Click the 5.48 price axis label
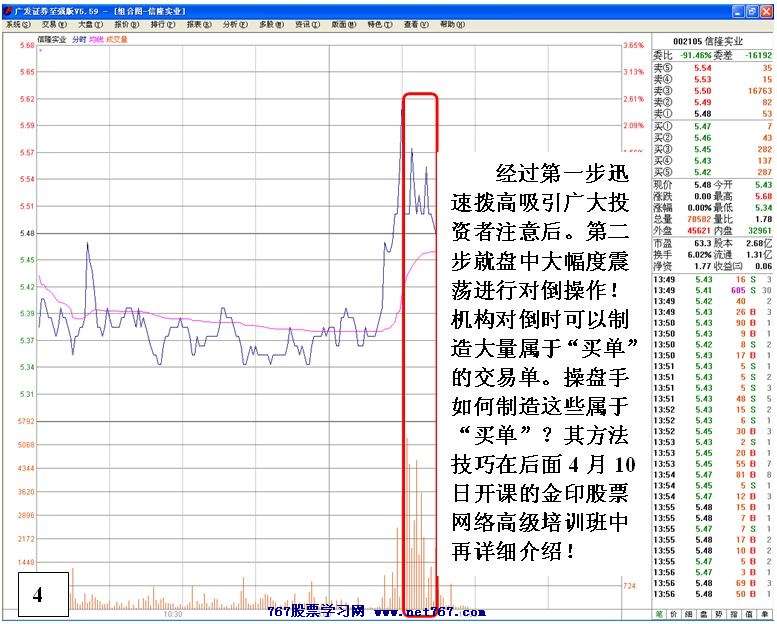The image size is (777, 624). pyautogui.click(x=27, y=233)
